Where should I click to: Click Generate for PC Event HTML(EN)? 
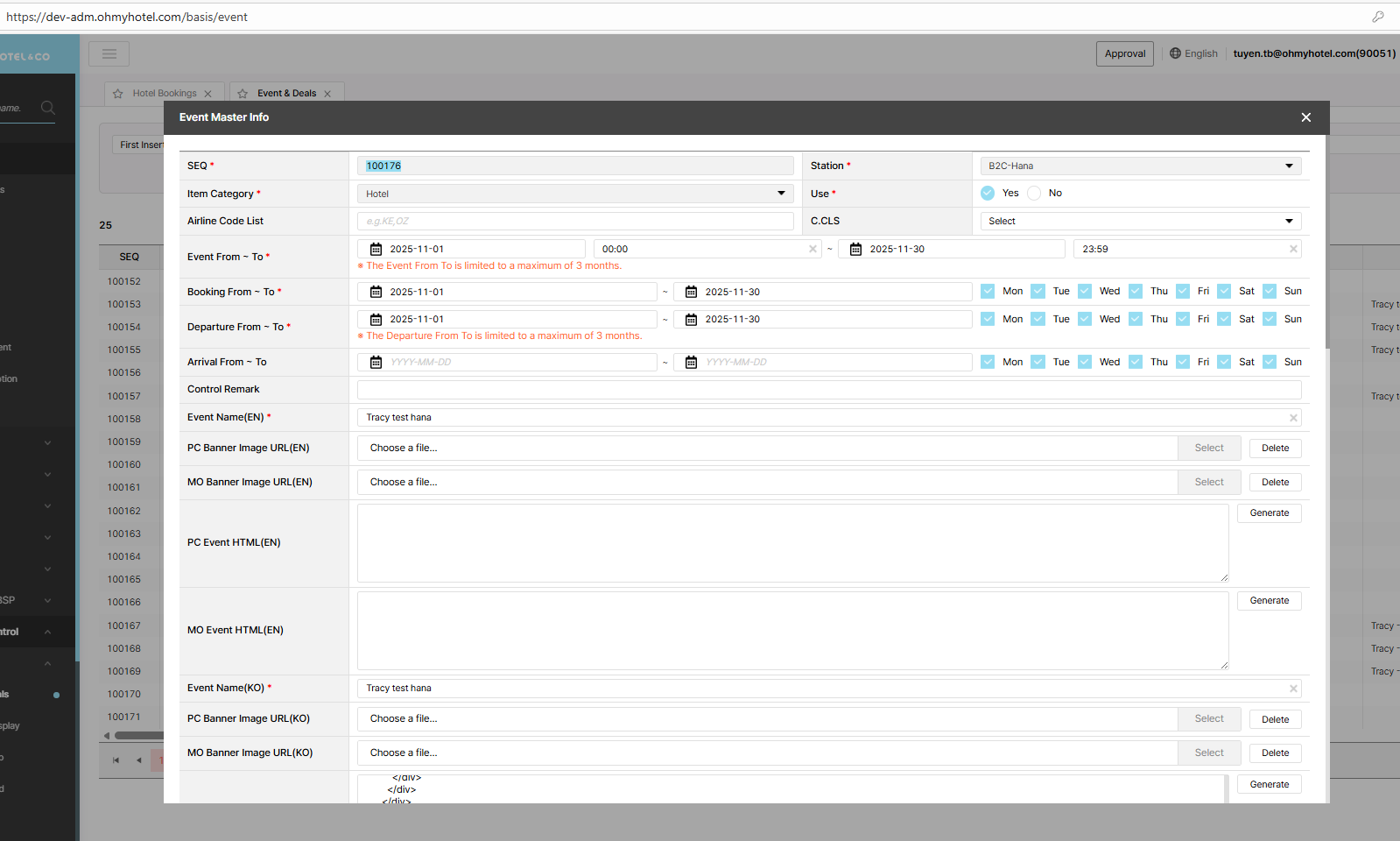pyautogui.click(x=1269, y=513)
